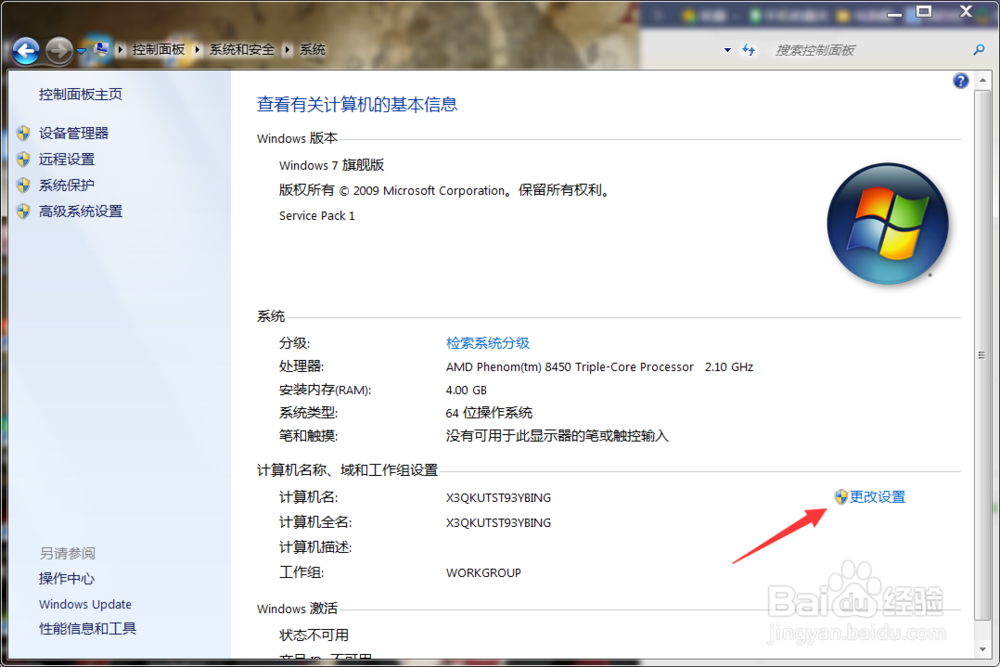Open 性能信息和工具 link
Screen dimensions: 1000x667
pyautogui.click(x=87, y=629)
